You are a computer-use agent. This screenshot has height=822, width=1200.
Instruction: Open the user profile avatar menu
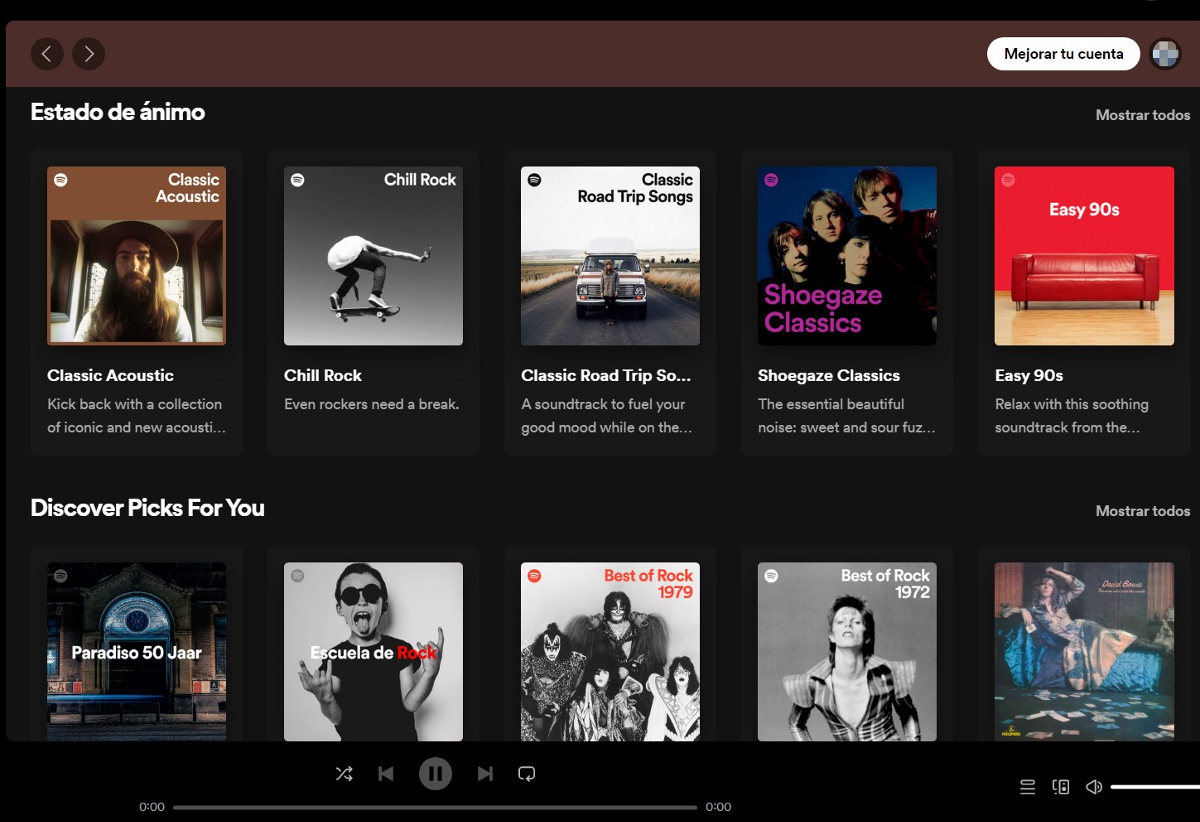click(x=1165, y=54)
